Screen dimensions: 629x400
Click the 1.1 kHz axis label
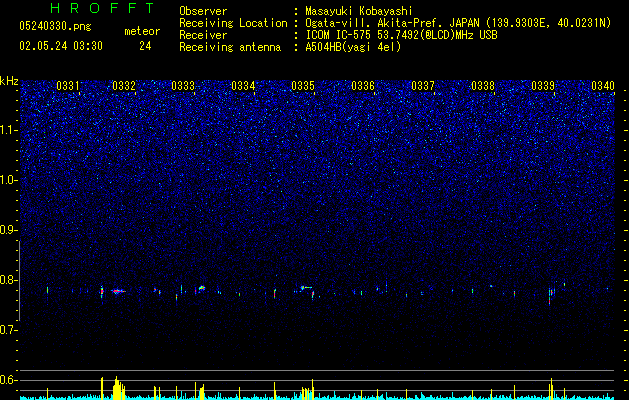coord(8,130)
